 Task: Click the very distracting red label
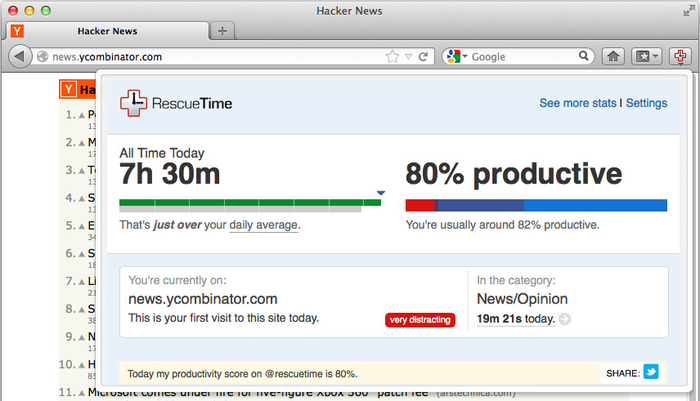coord(419,320)
